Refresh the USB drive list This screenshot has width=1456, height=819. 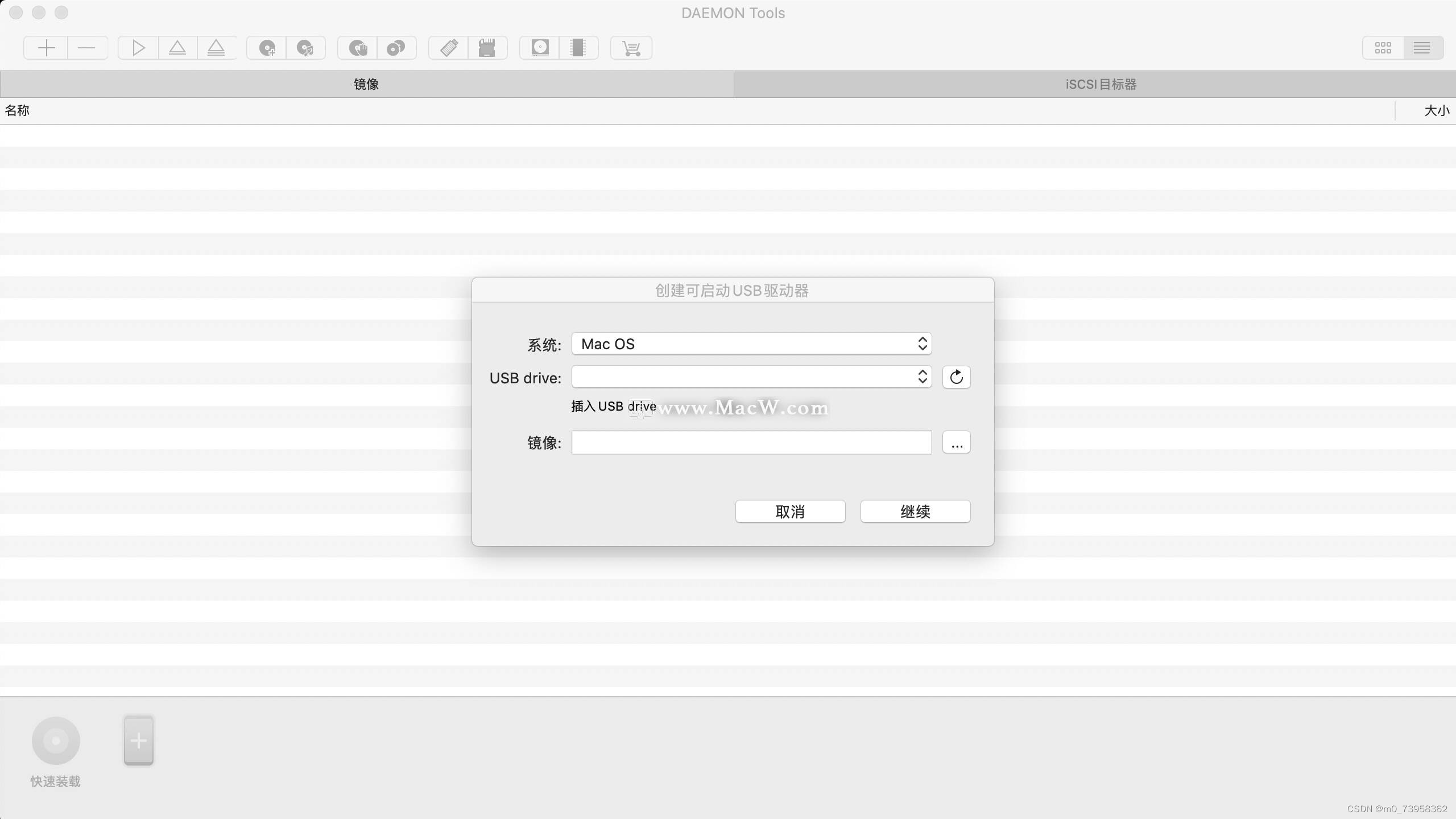(956, 377)
